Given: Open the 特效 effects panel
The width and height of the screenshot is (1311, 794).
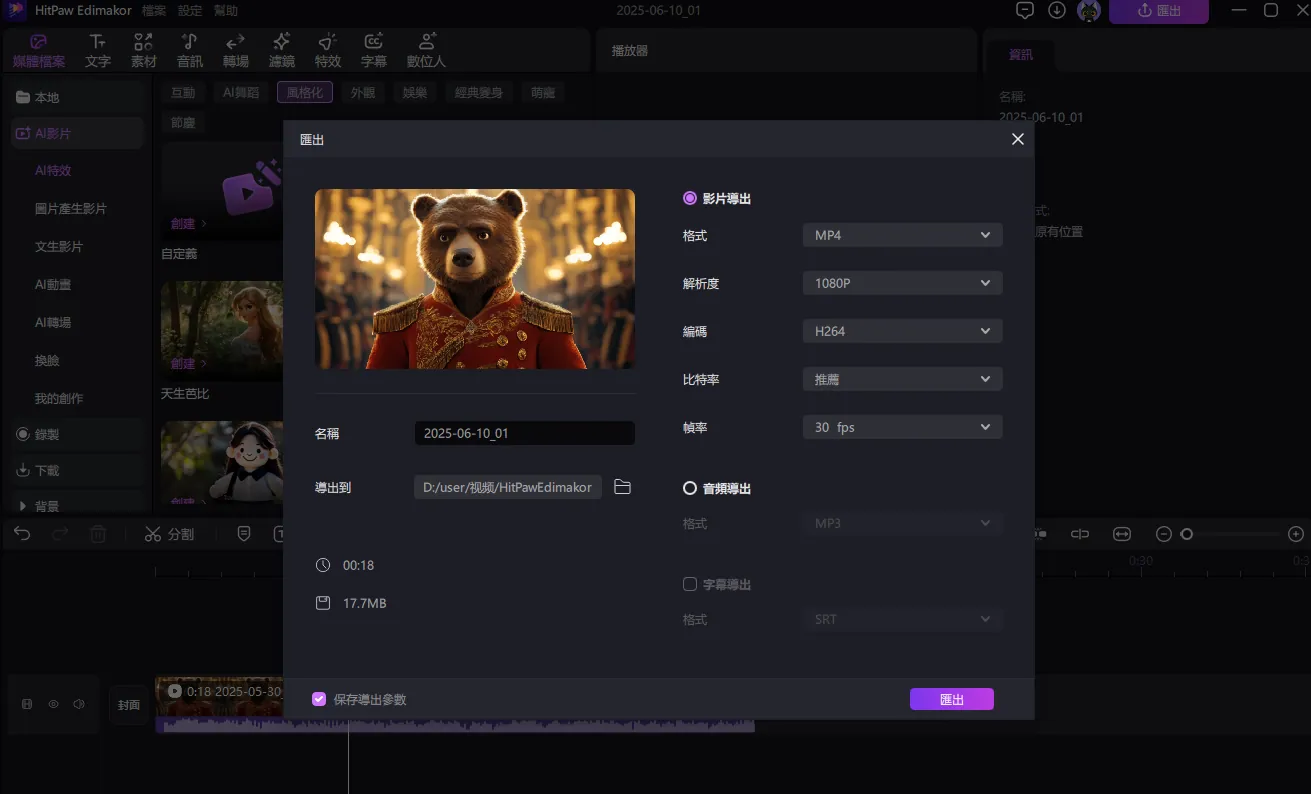Looking at the screenshot, I should tap(328, 51).
